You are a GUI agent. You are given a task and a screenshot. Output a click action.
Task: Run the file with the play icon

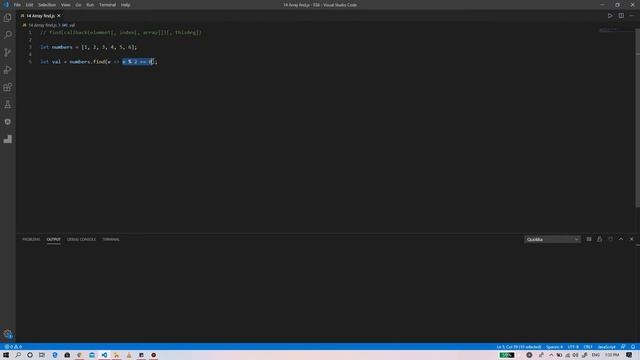pos(610,16)
